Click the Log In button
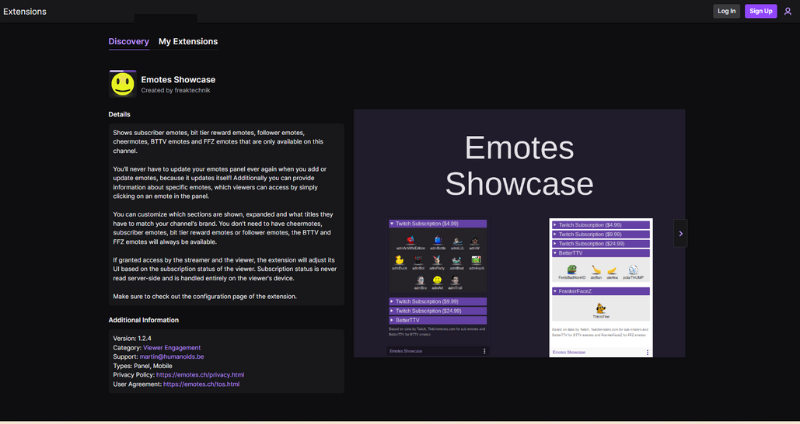The height and width of the screenshot is (424, 800). tap(726, 11)
